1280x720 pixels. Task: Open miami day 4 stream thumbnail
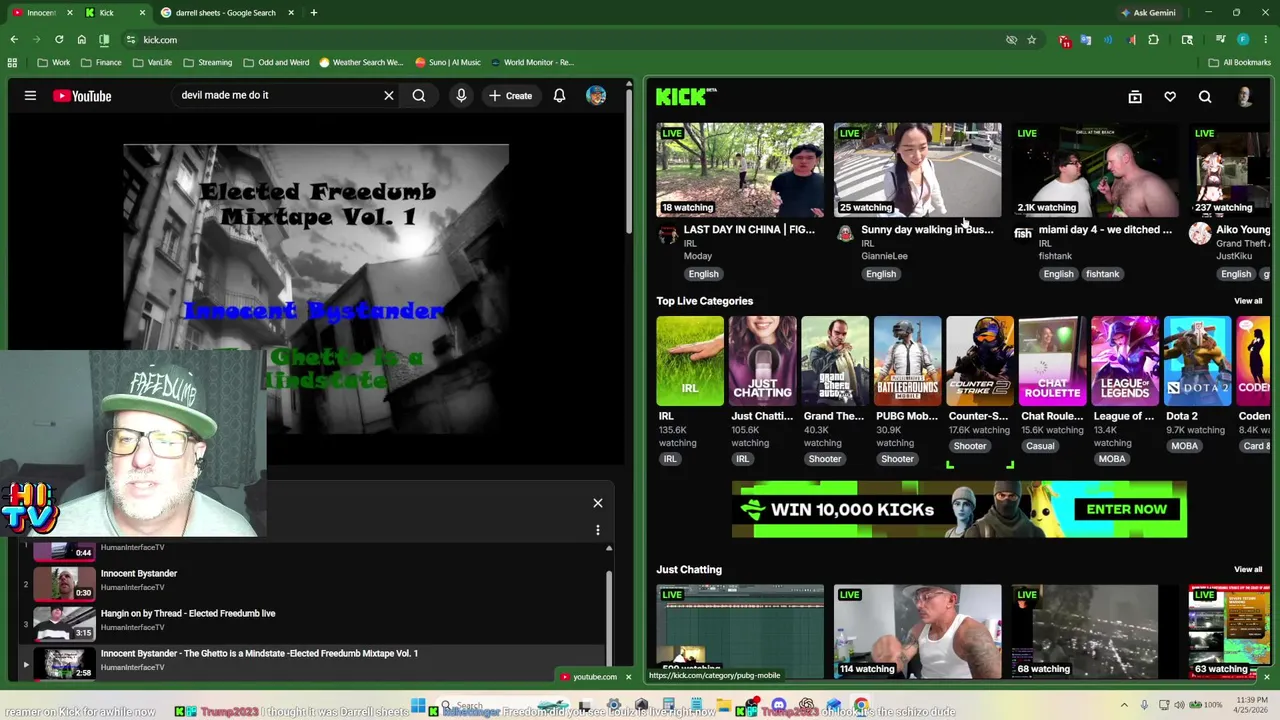click(x=1095, y=169)
